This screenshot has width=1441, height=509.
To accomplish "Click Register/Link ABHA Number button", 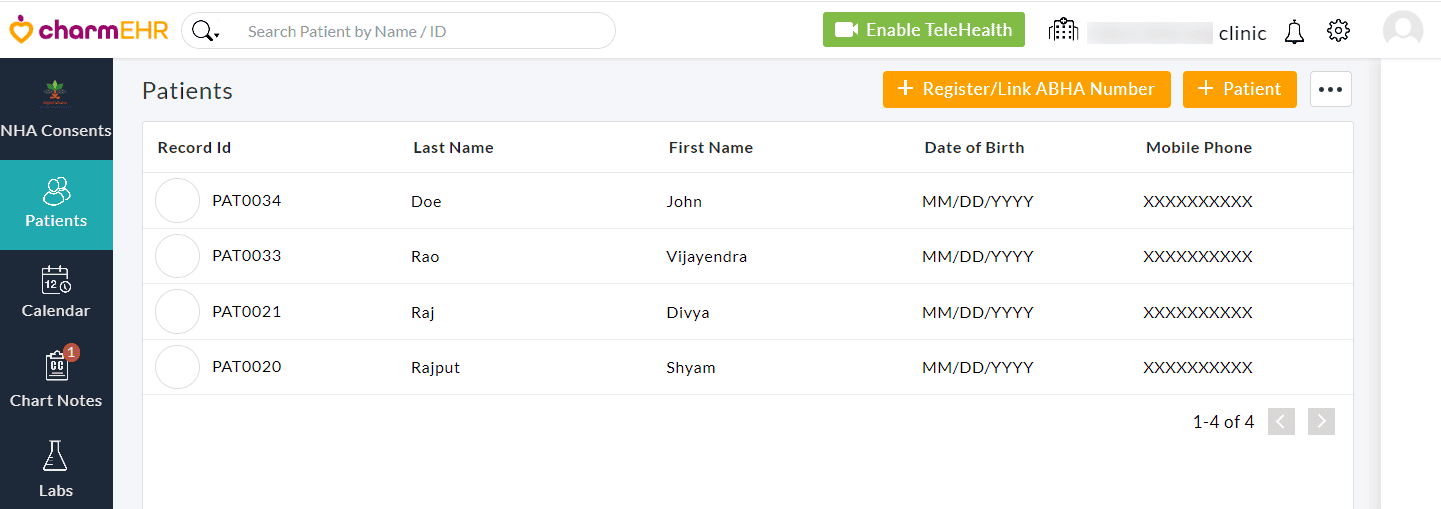I will coord(1028,89).
